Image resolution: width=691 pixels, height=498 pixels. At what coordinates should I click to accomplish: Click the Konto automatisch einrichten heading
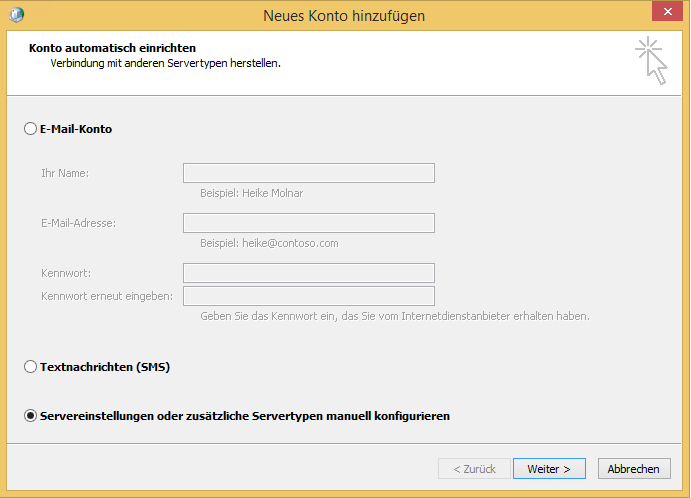[x=112, y=48]
